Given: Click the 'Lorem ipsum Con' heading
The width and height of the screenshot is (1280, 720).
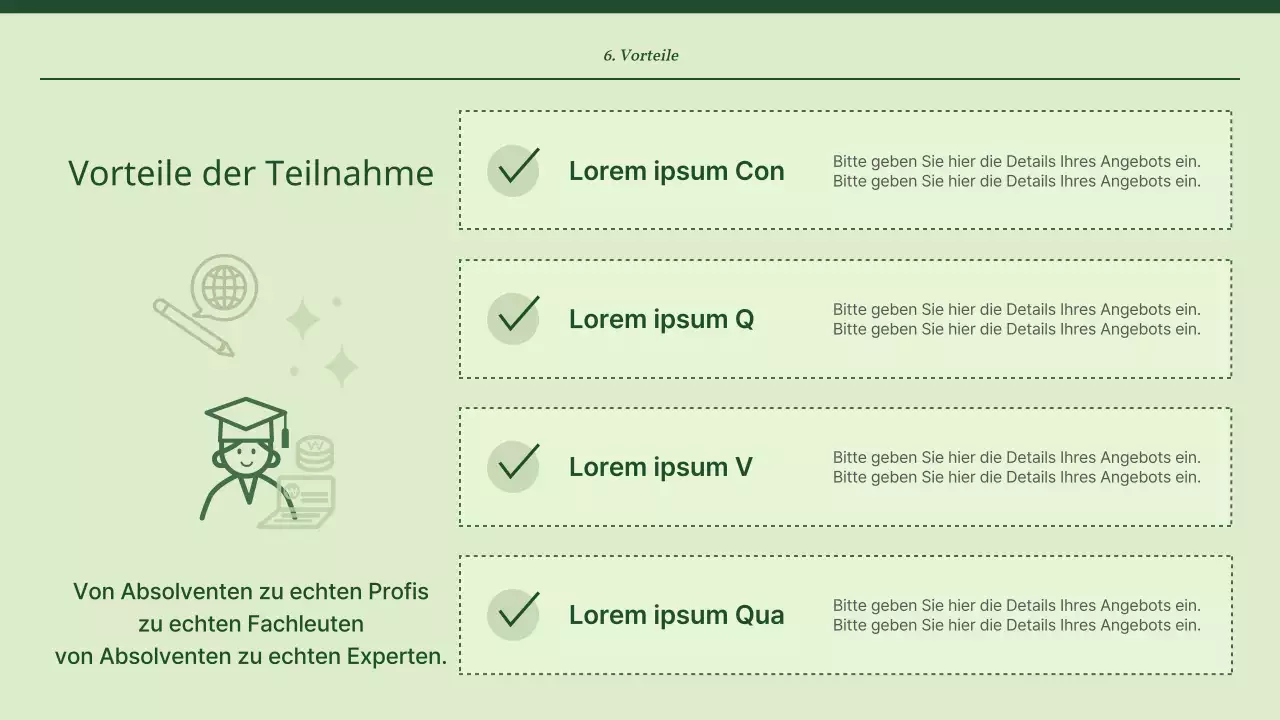Looking at the screenshot, I should [676, 171].
